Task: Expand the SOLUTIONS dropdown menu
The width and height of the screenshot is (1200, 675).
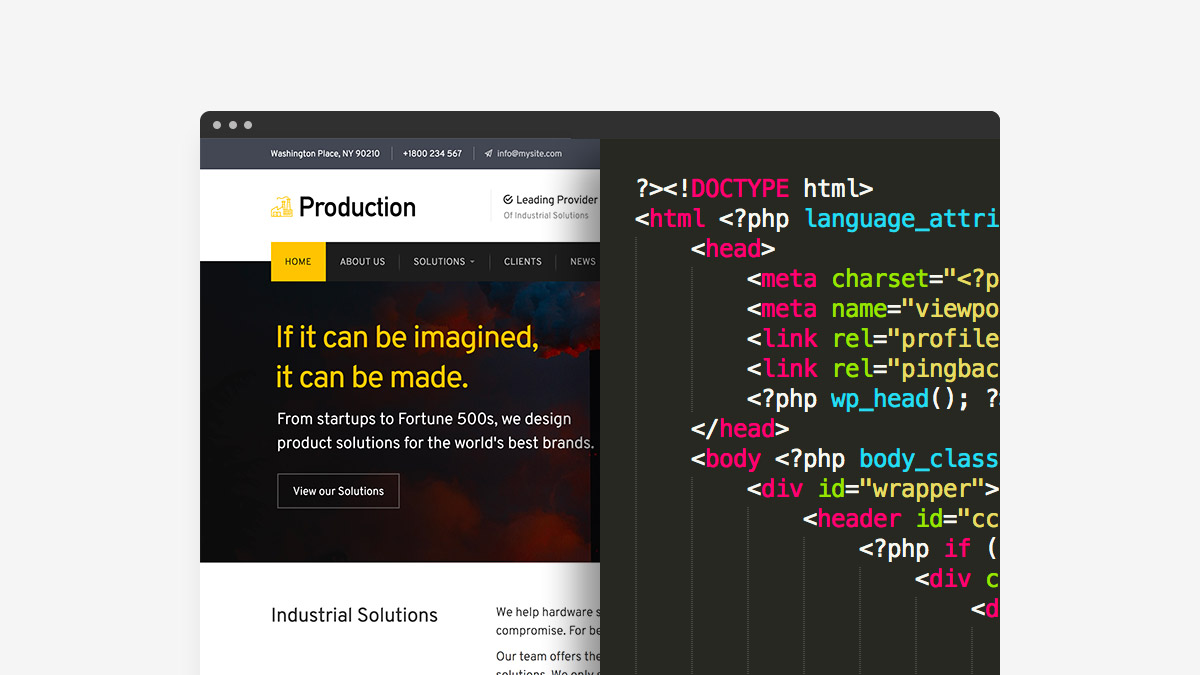Action: coord(444,262)
